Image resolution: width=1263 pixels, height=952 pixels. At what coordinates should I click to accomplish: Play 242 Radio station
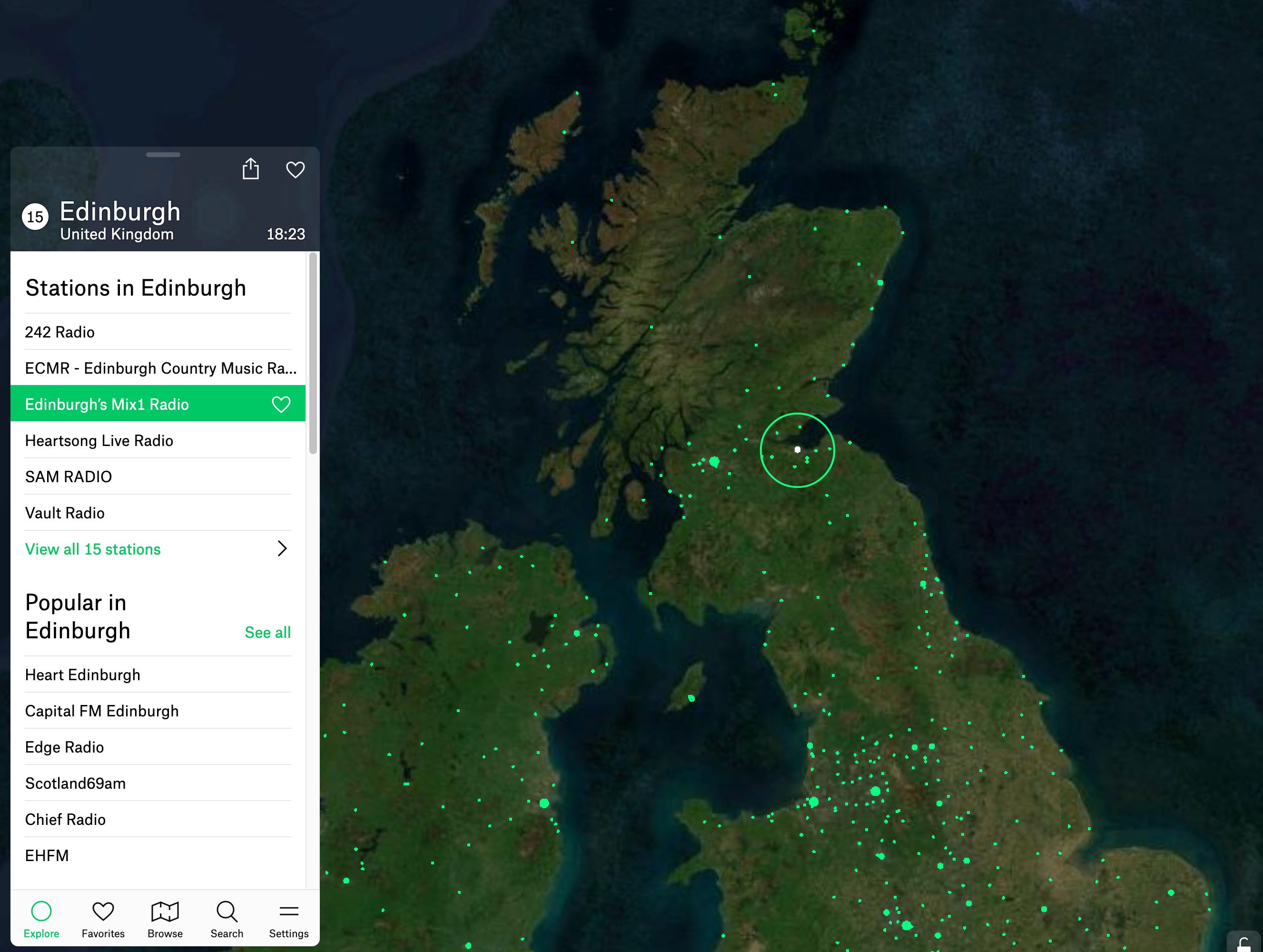pyautogui.click(x=60, y=332)
